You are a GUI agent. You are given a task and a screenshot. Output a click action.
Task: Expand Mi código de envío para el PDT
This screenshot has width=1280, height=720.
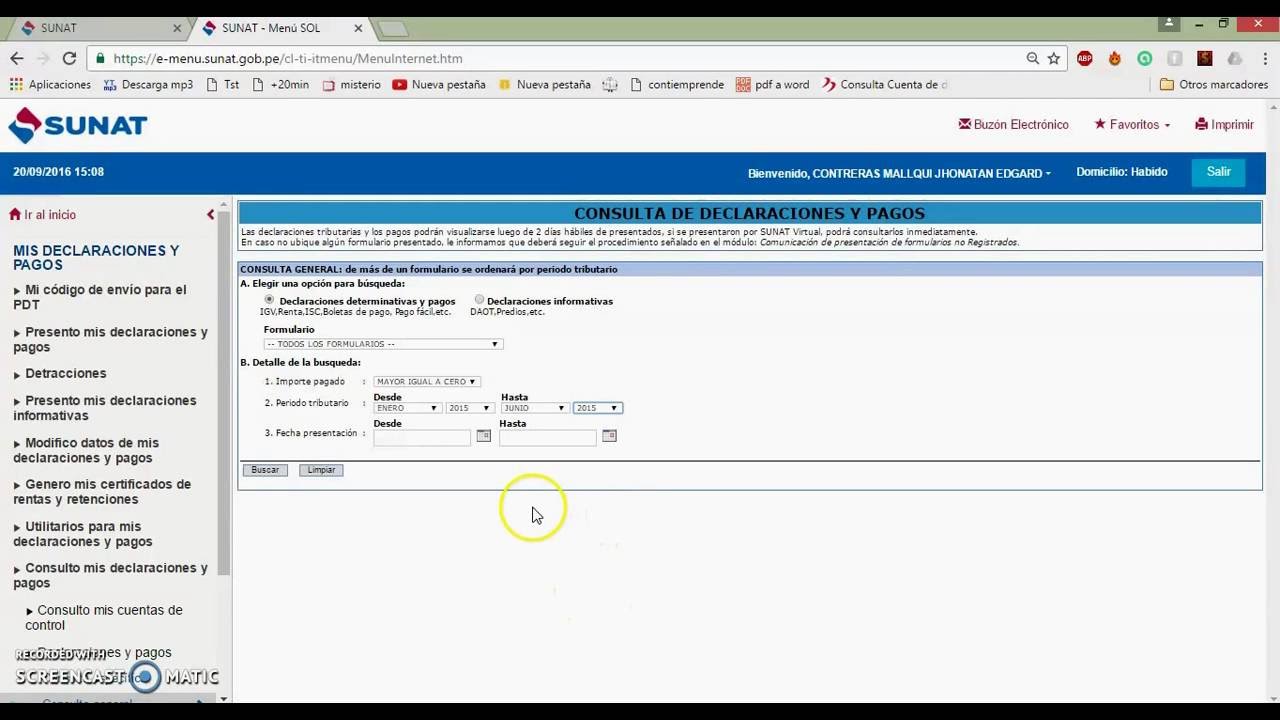pos(100,297)
